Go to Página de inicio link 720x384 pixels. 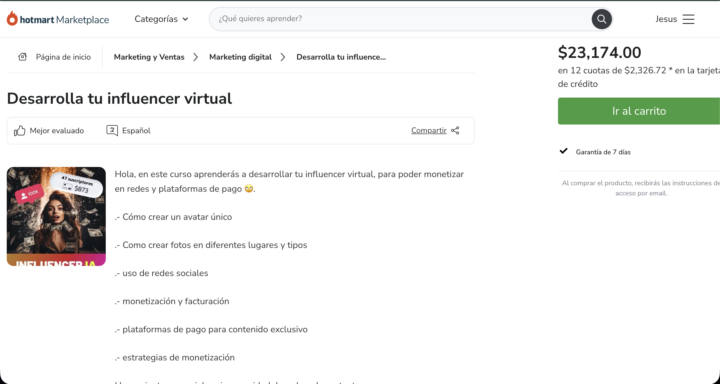(63, 57)
